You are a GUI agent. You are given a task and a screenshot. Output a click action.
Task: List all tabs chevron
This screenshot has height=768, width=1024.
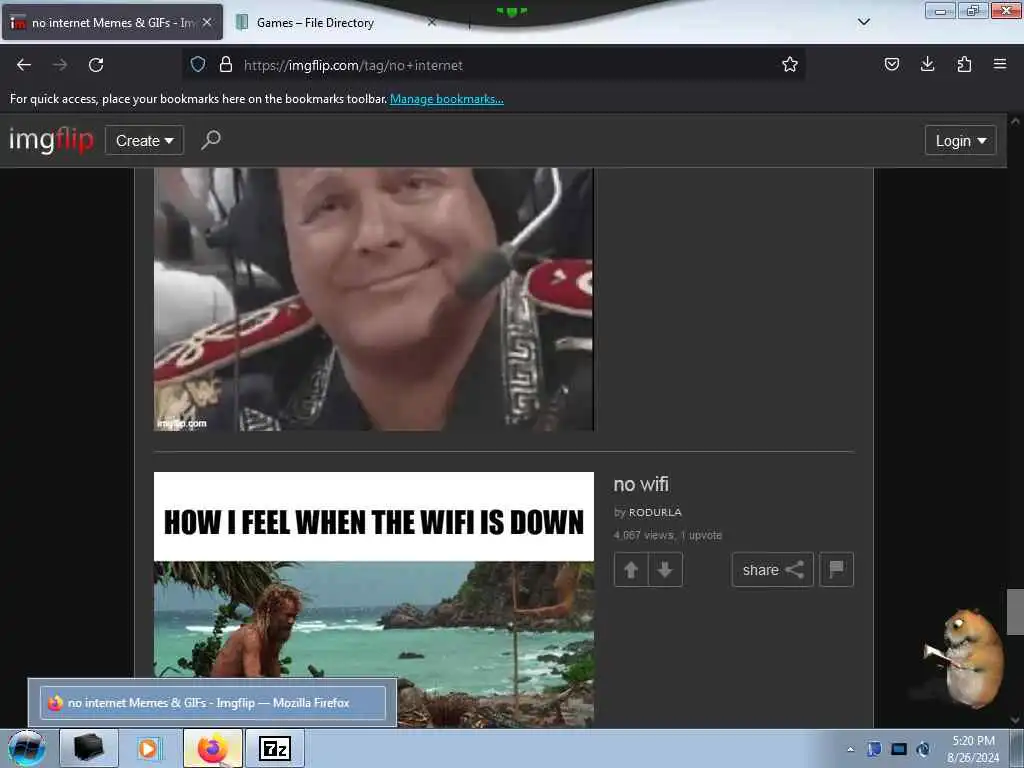[863, 22]
